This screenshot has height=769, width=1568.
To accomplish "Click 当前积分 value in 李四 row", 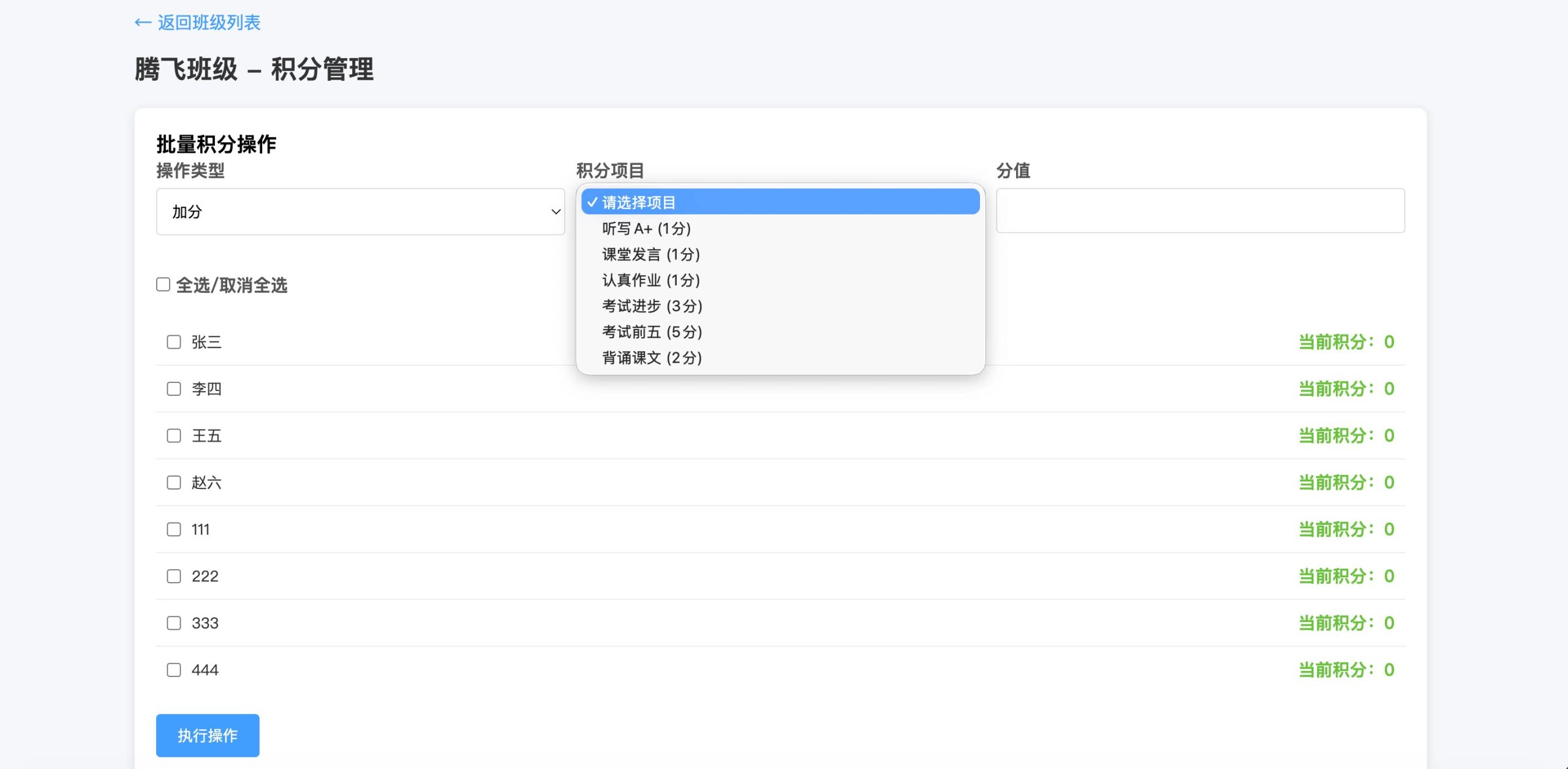I will (x=1346, y=388).
